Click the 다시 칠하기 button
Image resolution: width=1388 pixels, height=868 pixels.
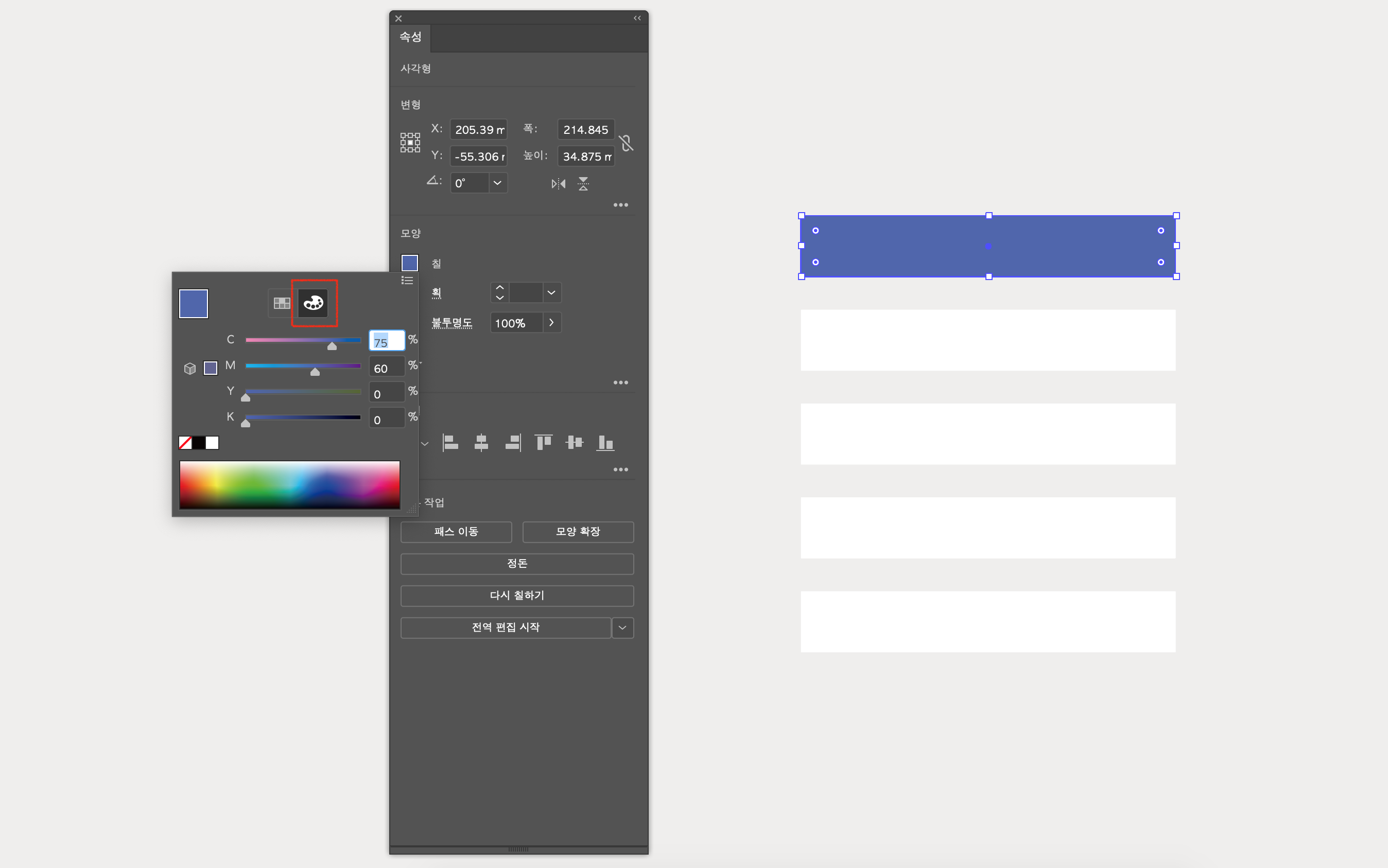pyautogui.click(x=516, y=595)
